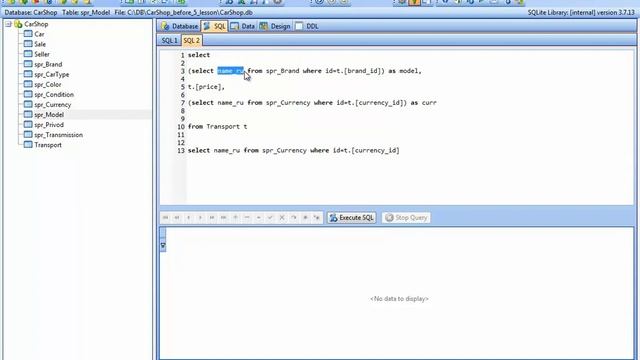Select the spr_Transmission table

pos(58,135)
